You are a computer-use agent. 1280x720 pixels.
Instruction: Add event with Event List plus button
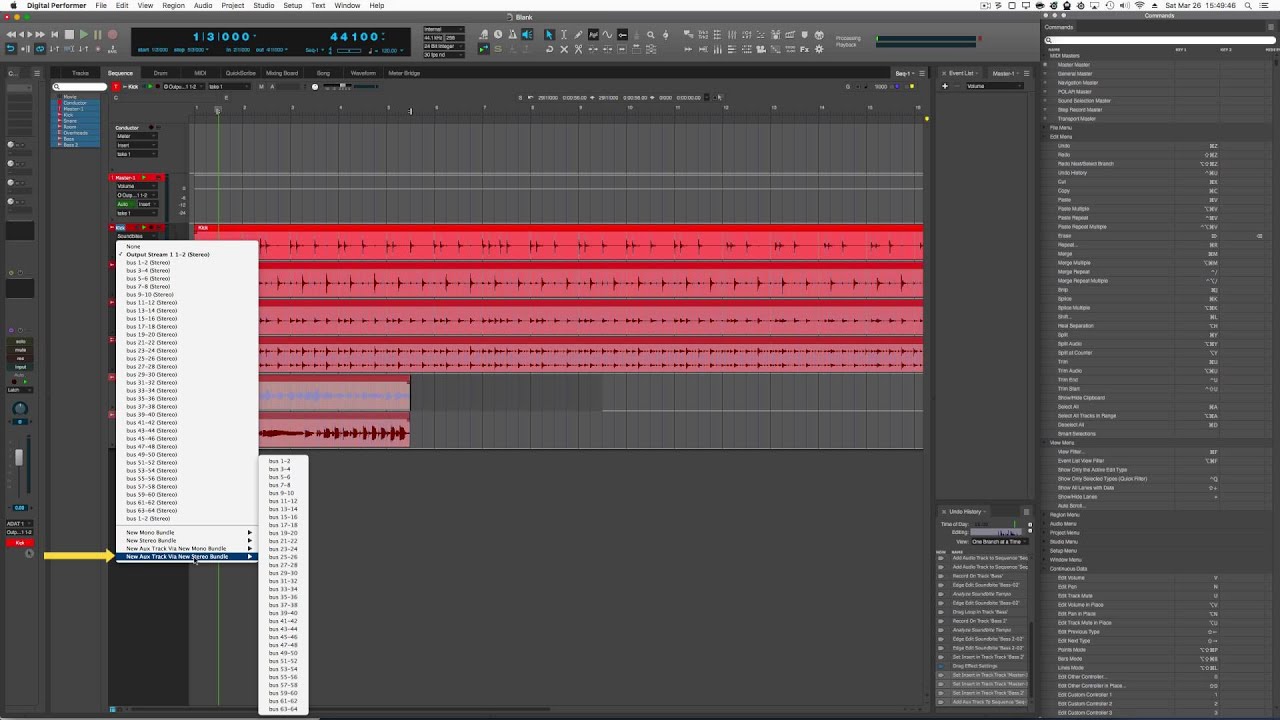click(944, 86)
